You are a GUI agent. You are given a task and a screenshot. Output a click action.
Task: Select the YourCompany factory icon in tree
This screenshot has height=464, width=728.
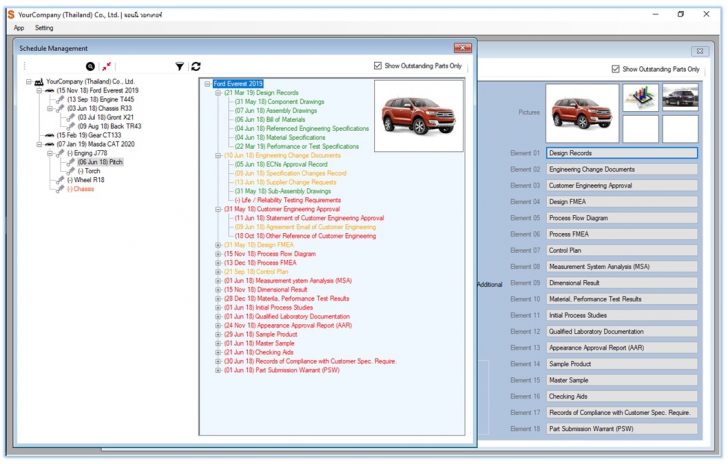39,81
